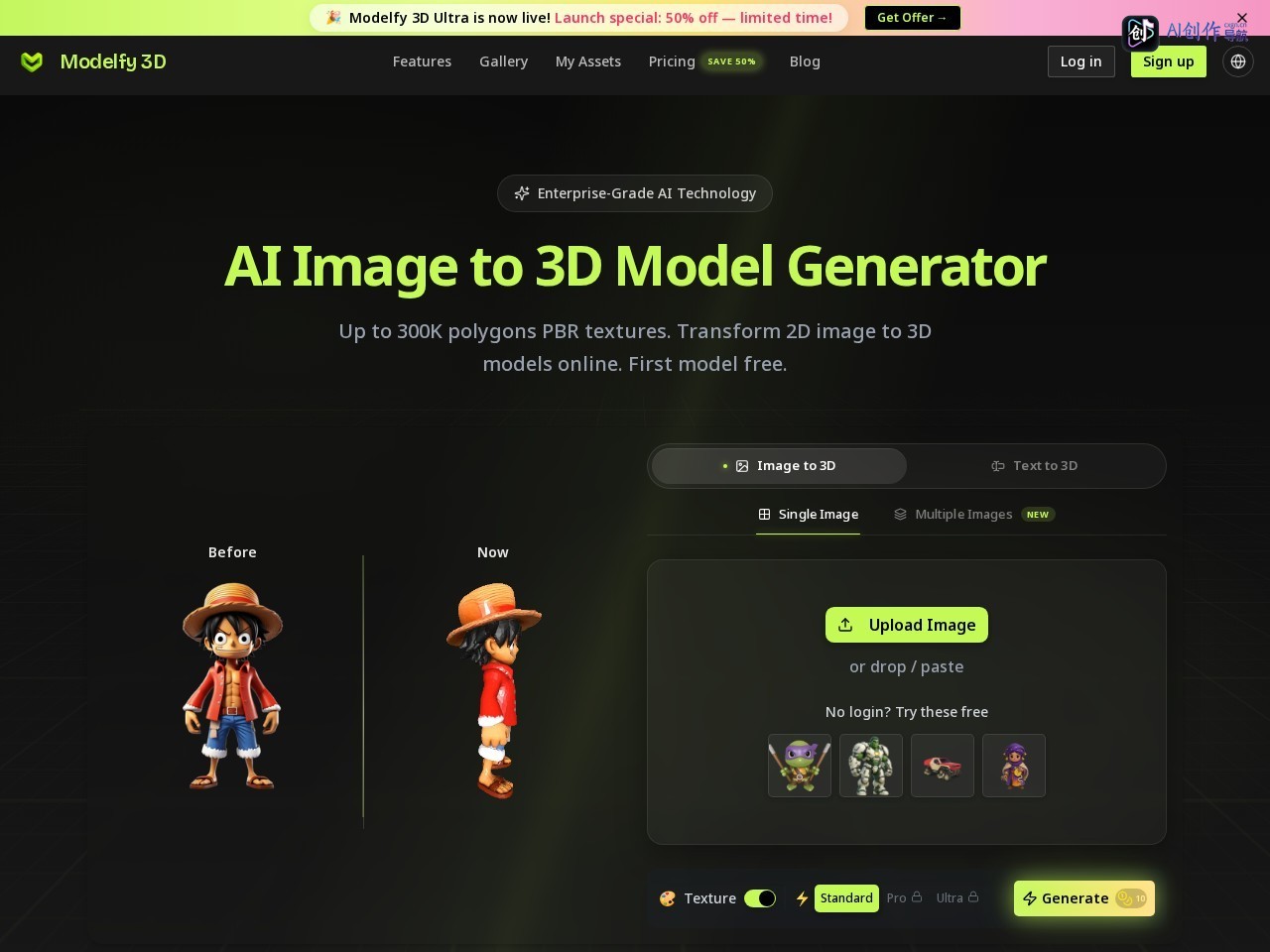The height and width of the screenshot is (952, 1270).
Task: Choose the Standard quality mode
Action: click(846, 898)
